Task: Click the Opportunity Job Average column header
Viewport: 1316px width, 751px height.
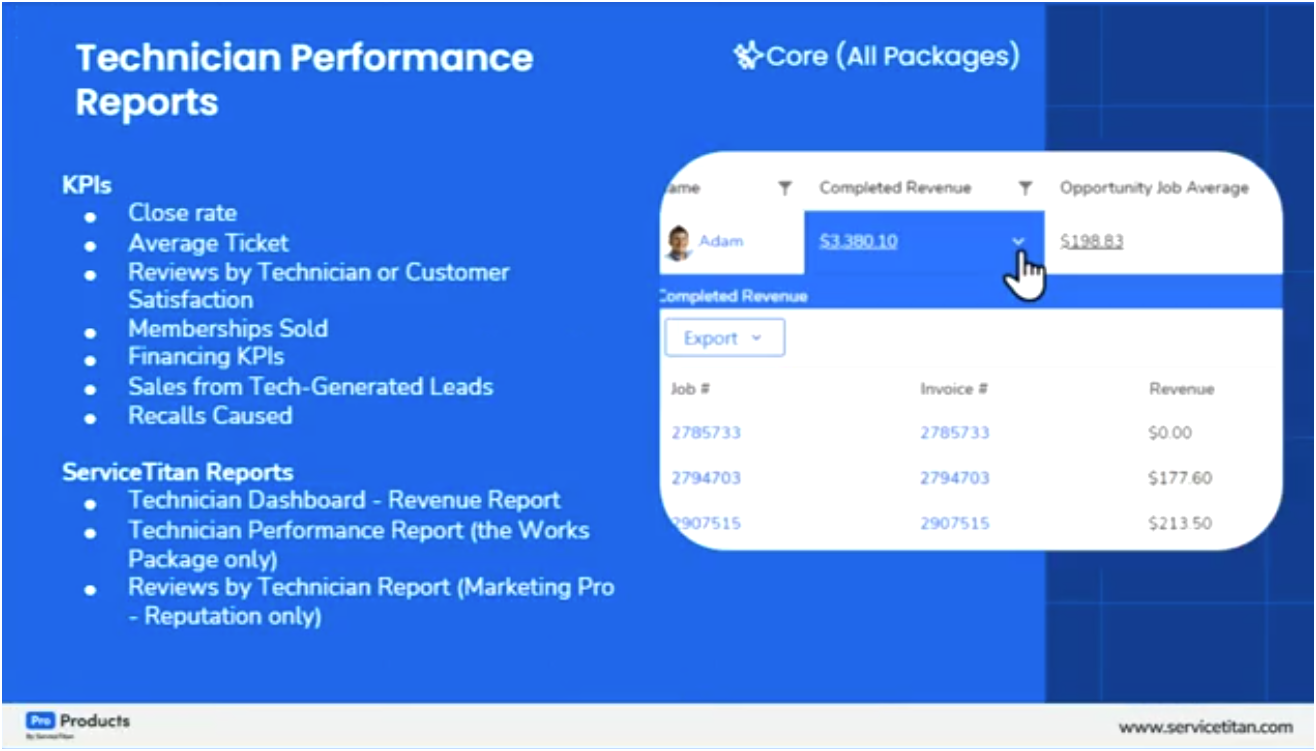Action: [x=1154, y=188]
